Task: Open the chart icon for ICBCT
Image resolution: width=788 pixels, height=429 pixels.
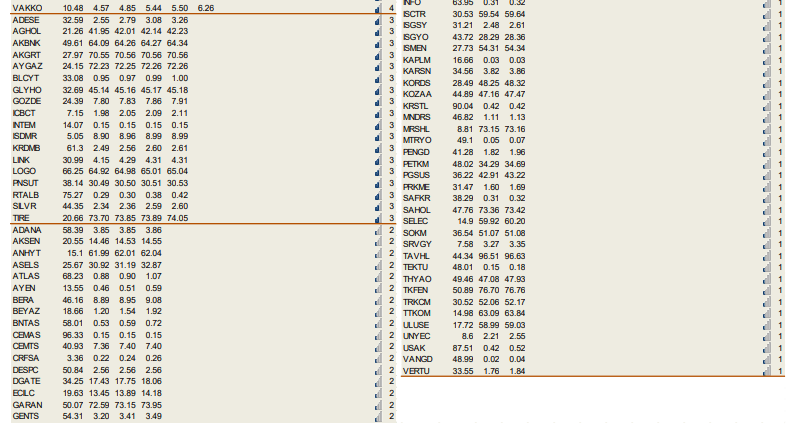Action: tap(378, 114)
